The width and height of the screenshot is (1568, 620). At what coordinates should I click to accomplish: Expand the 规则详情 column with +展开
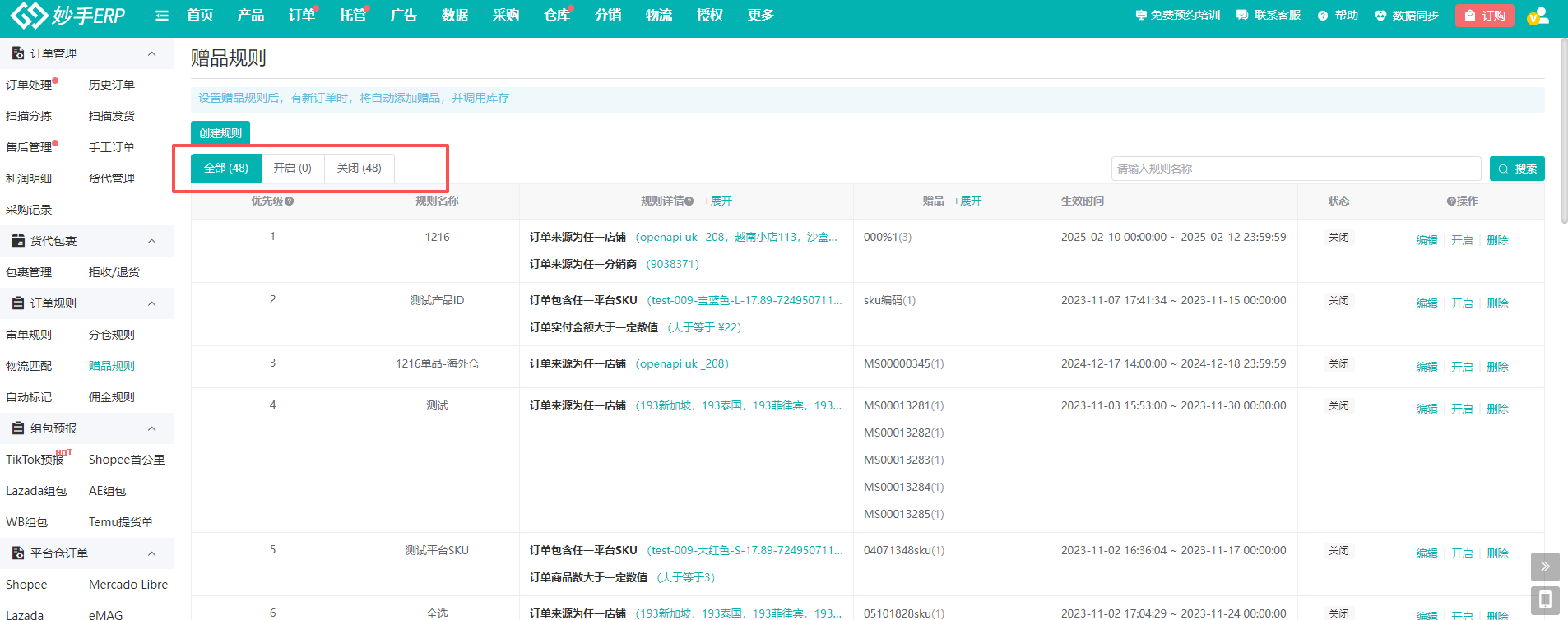717,201
